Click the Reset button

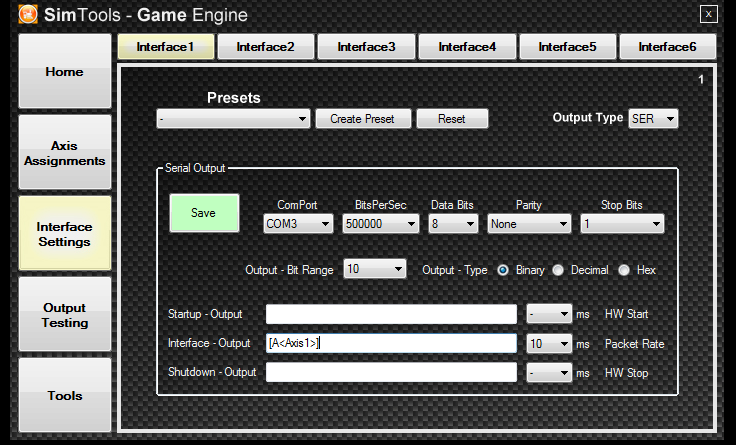(452, 119)
